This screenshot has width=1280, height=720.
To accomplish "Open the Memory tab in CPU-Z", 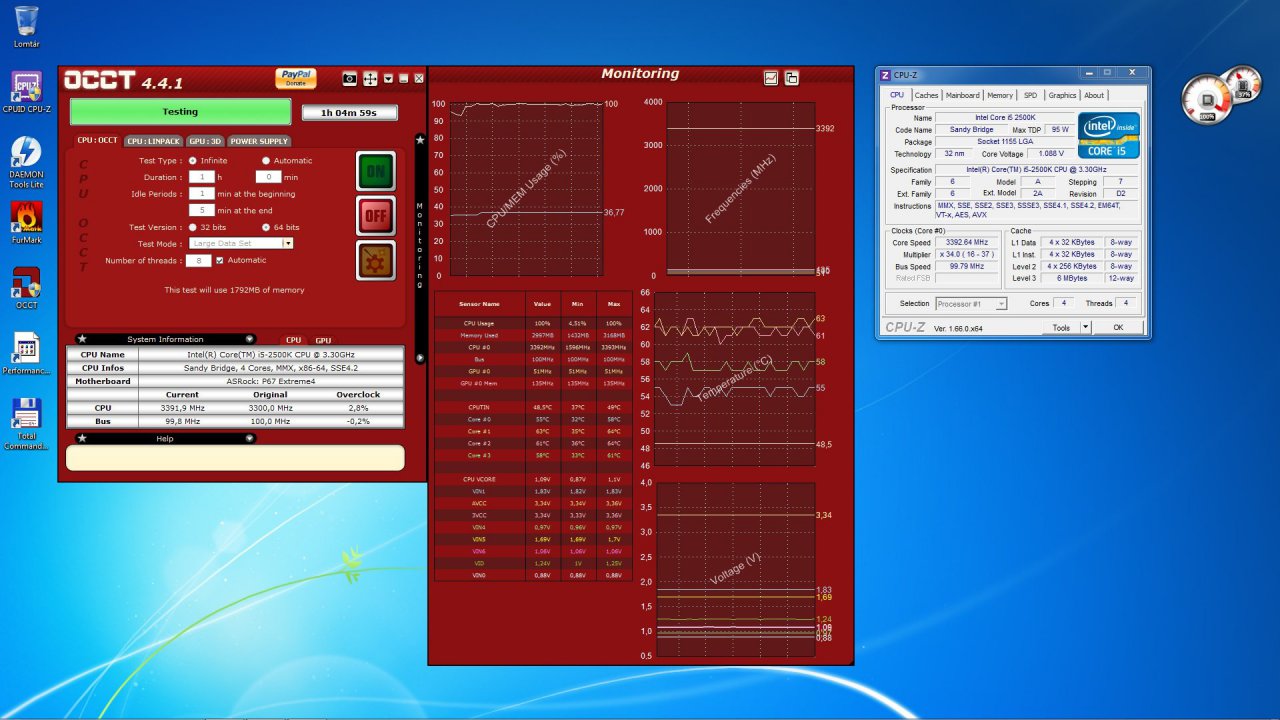I will point(1000,95).
